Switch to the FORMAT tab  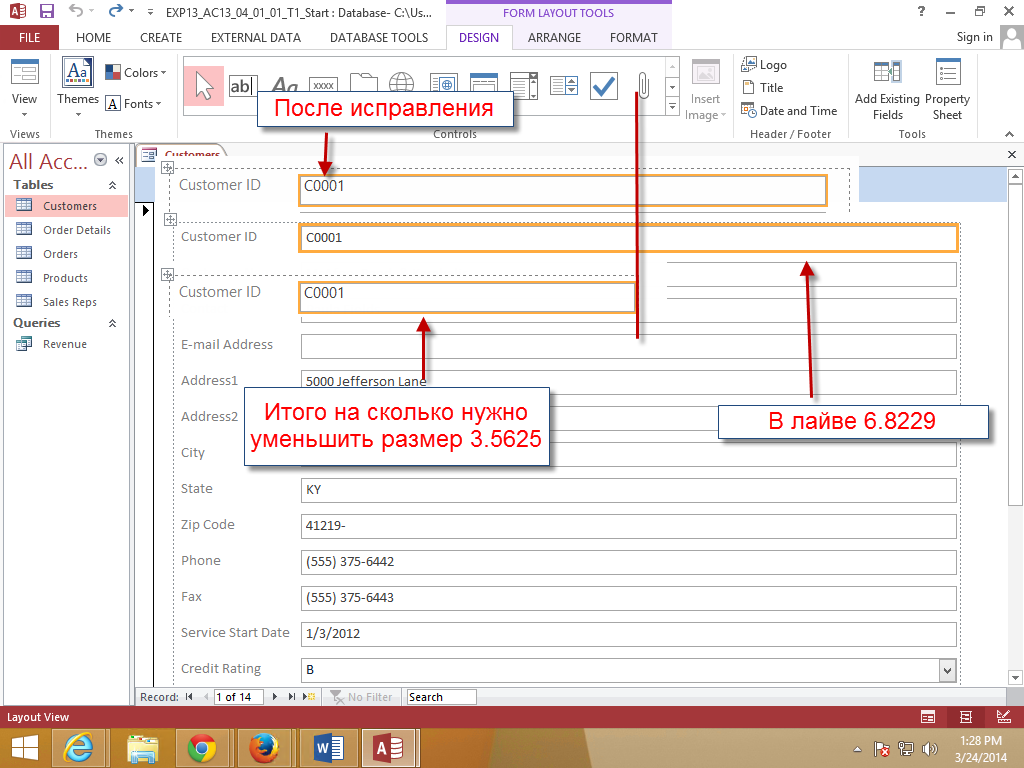coord(633,37)
